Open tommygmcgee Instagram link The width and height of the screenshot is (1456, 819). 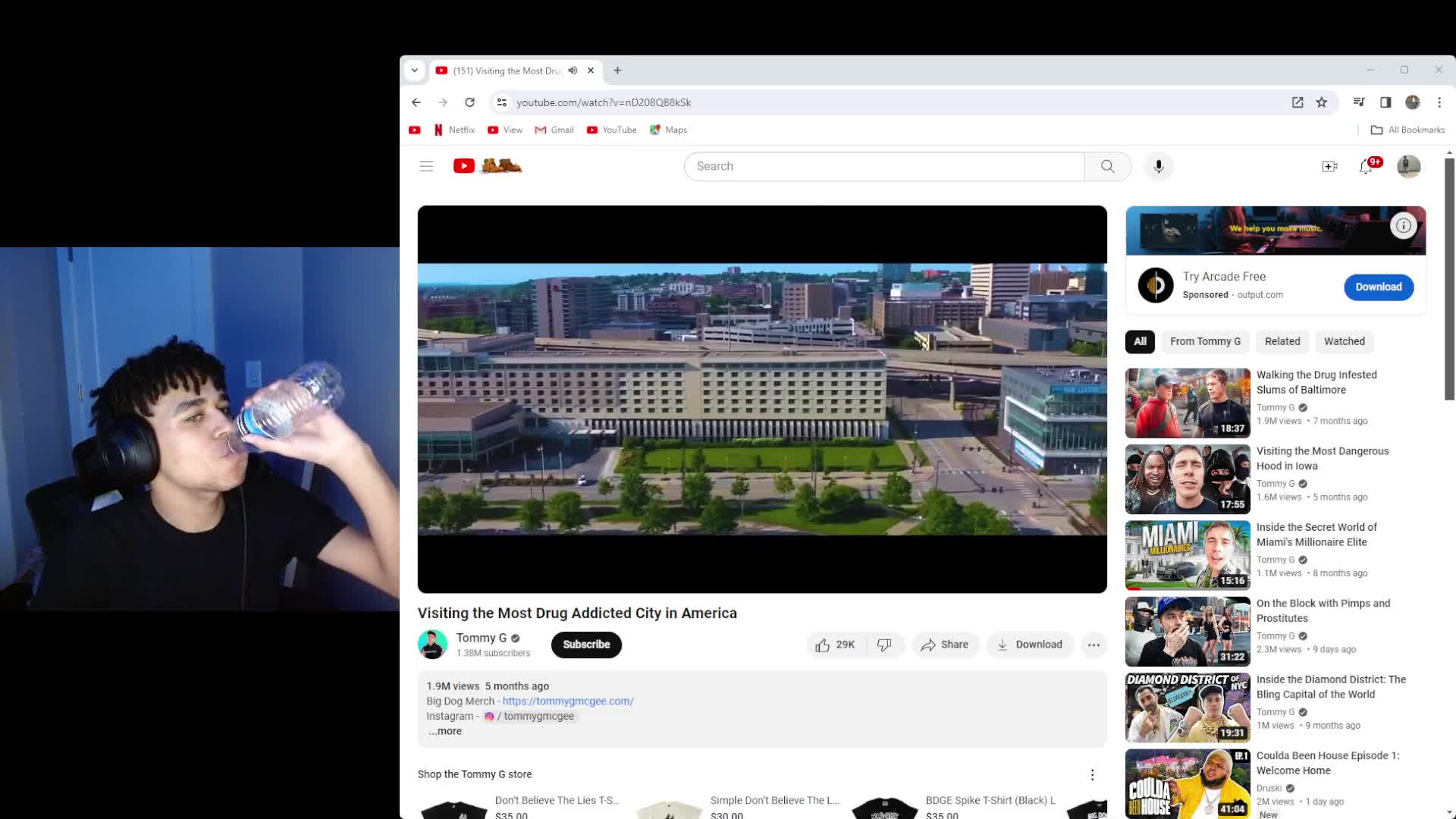click(x=531, y=716)
